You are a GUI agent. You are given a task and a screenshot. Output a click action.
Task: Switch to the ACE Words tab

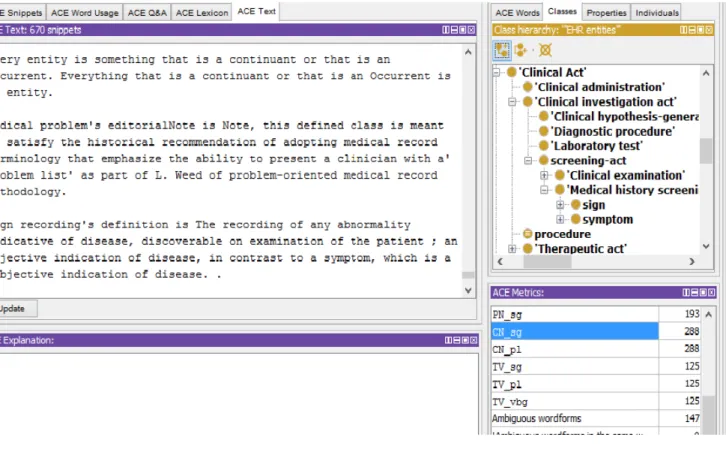tap(517, 13)
